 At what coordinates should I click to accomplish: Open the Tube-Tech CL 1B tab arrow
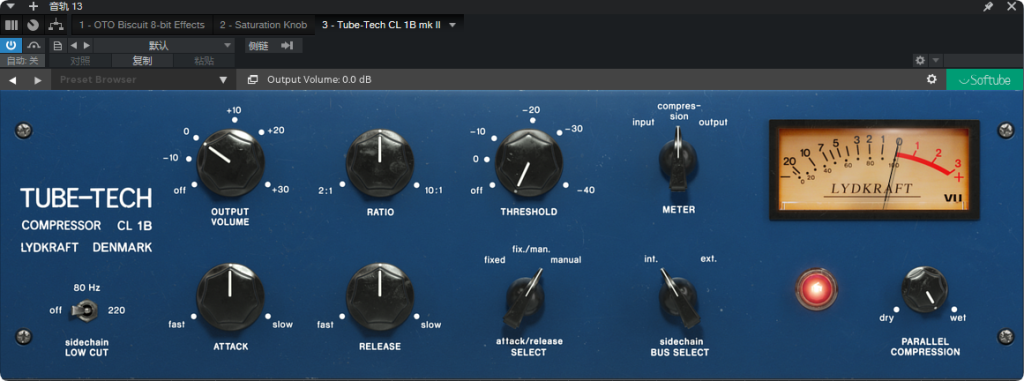tap(453, 25)
